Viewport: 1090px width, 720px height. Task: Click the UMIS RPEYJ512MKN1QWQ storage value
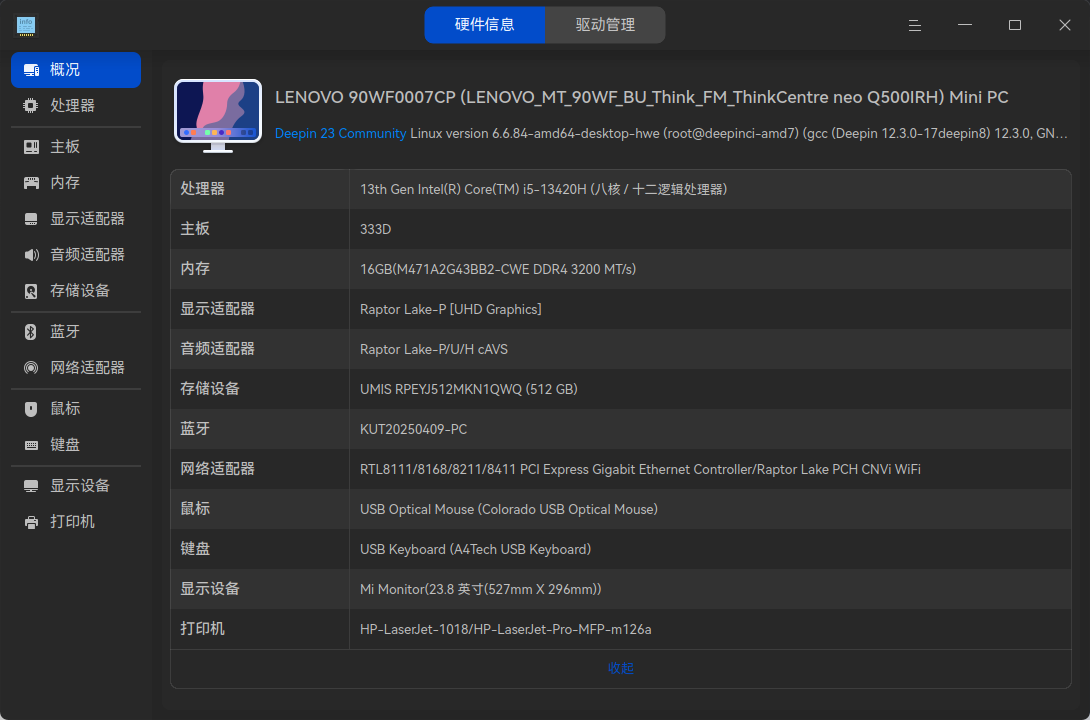(x=469, y=390)
